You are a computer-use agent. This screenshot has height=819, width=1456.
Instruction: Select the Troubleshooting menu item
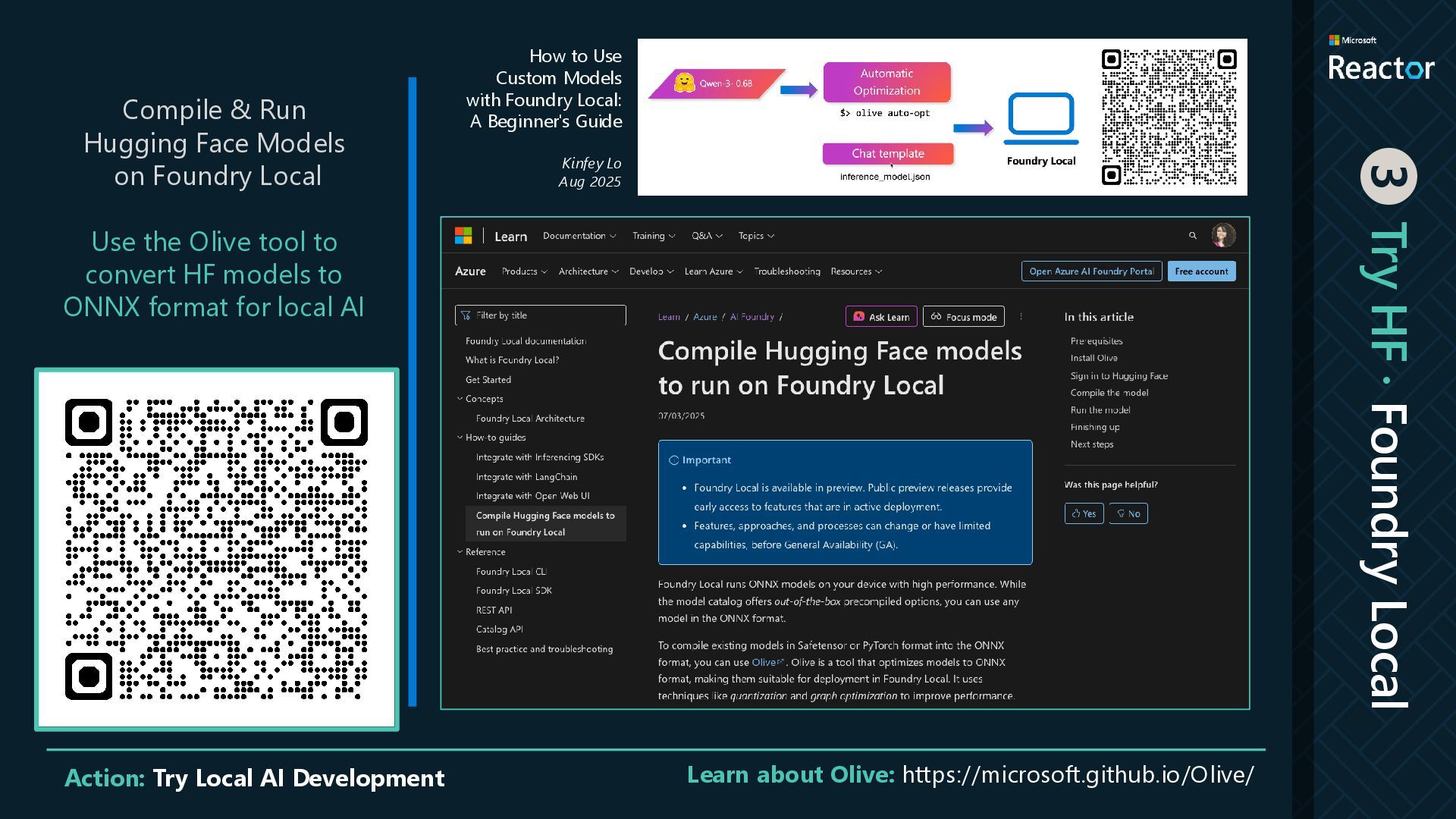(787, 271)
